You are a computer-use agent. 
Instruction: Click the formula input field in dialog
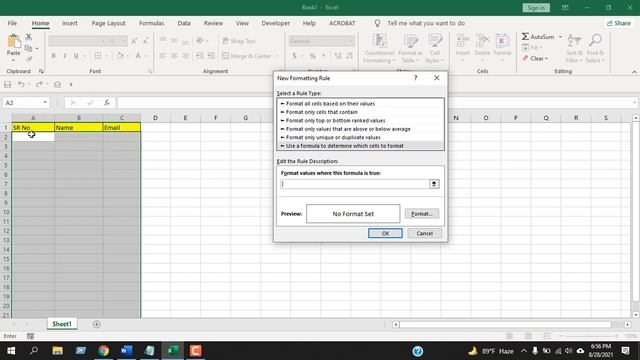pyautogui.click(x=354, y=184)
